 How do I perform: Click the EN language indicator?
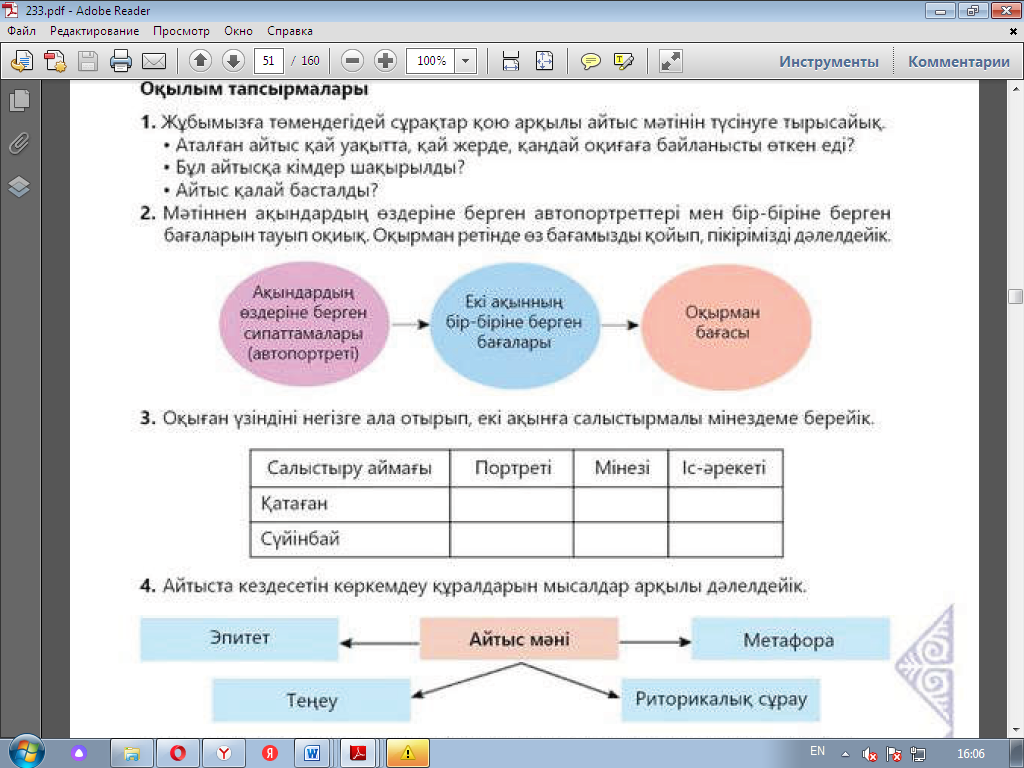click(x=817, y=751)
